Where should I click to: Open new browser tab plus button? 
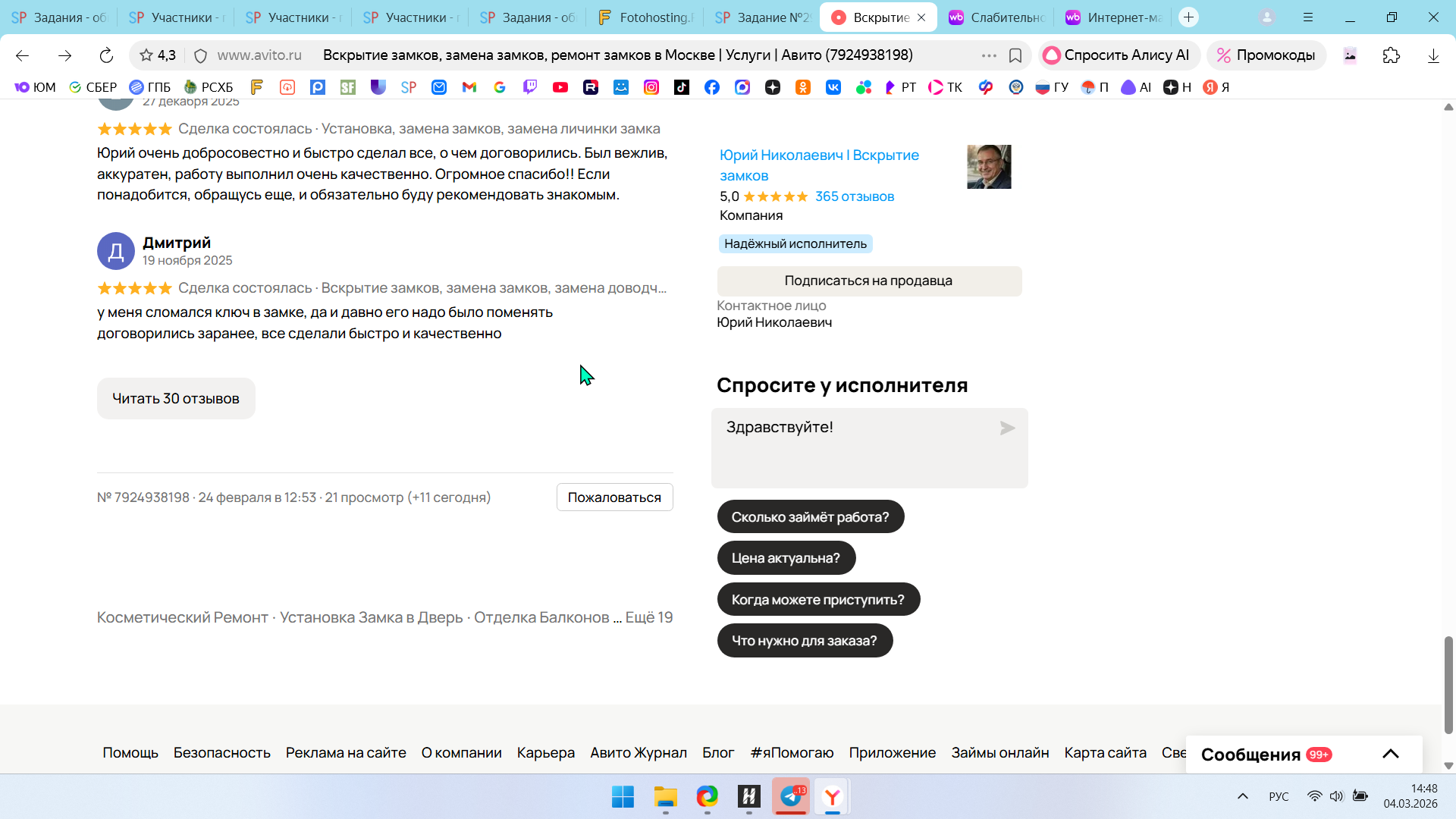coord(1188,17)
